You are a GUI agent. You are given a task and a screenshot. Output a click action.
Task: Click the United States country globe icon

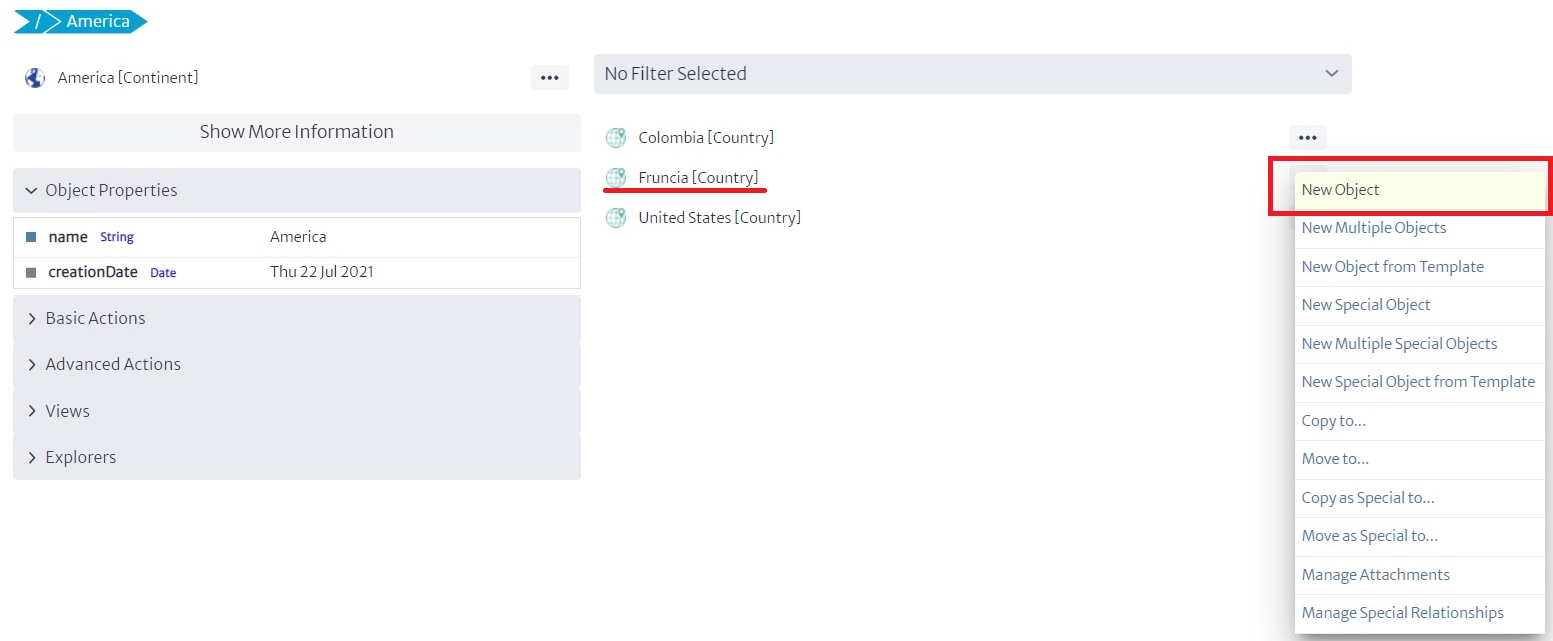pyautogui.click(x=616, y=218)
